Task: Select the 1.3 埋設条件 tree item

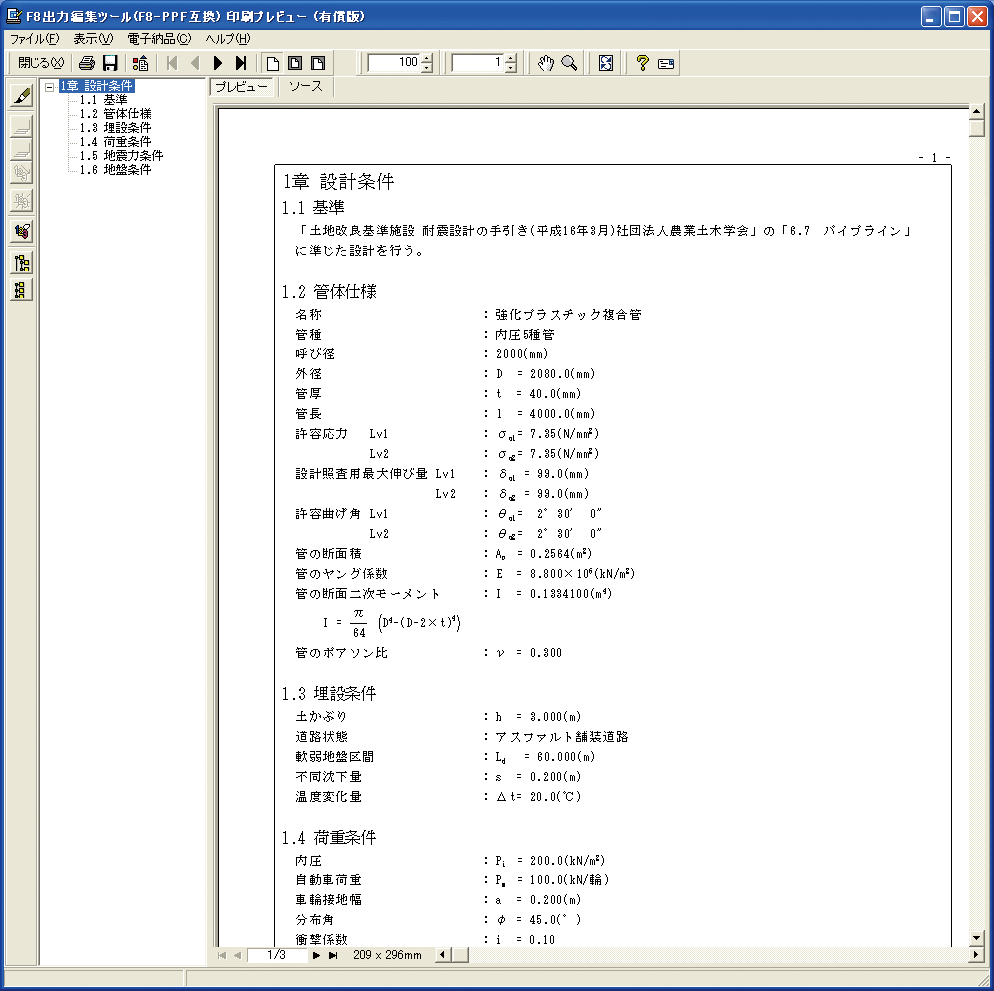Action: click(x=115, y=127)
